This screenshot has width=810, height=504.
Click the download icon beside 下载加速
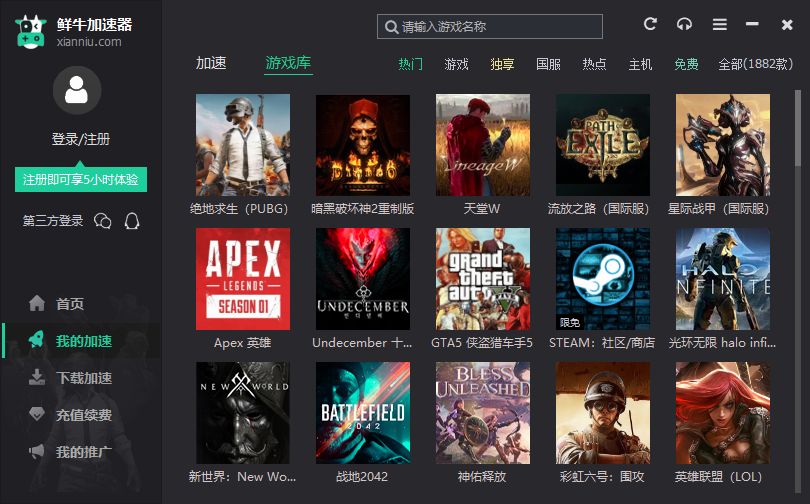pos(37,377)
